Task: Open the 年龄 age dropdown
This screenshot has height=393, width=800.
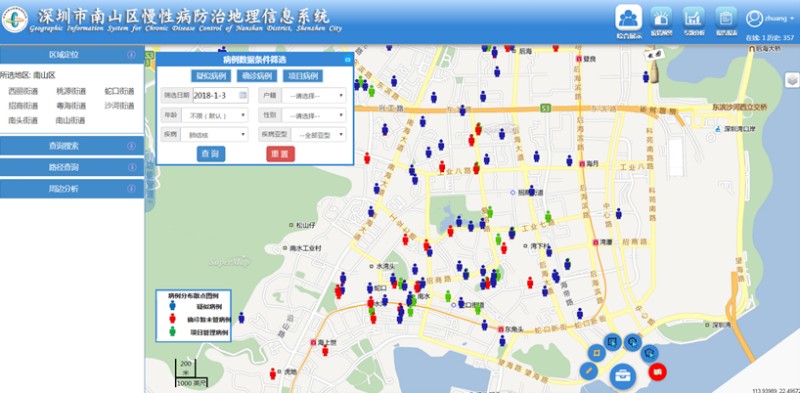Action: pos(215,115)
